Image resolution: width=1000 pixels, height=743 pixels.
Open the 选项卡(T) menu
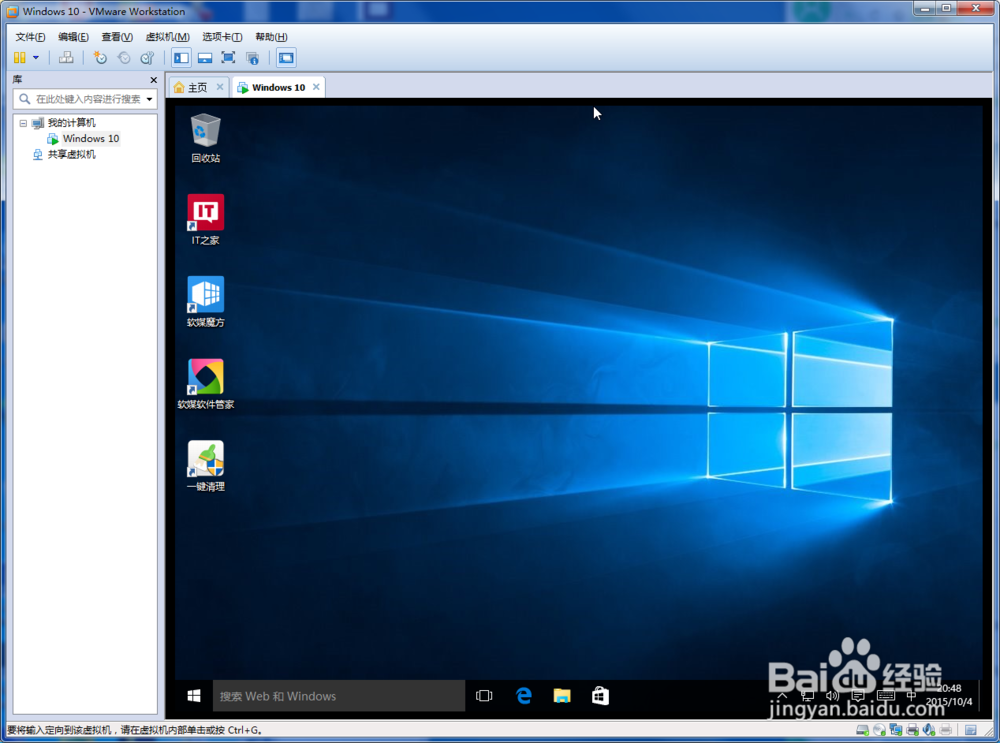(x=222, y=37)
